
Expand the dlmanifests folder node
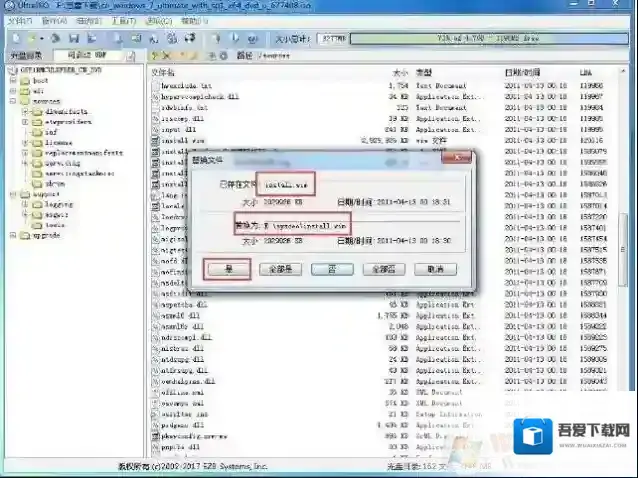pyautogui.click(x=25, y=112)
